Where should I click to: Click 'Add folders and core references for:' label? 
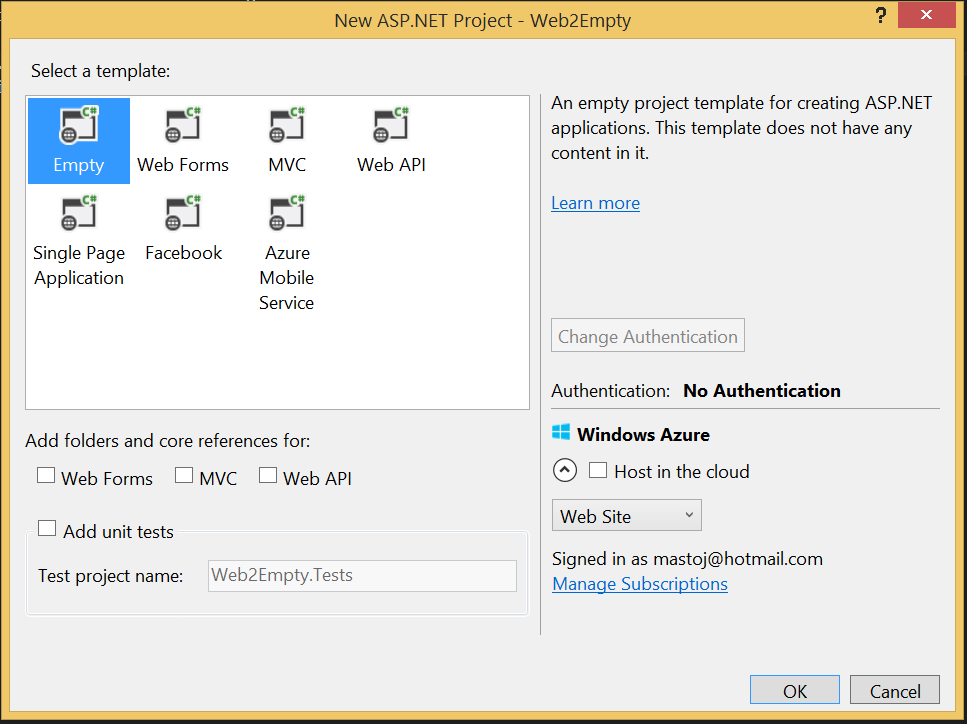point(168,441)
